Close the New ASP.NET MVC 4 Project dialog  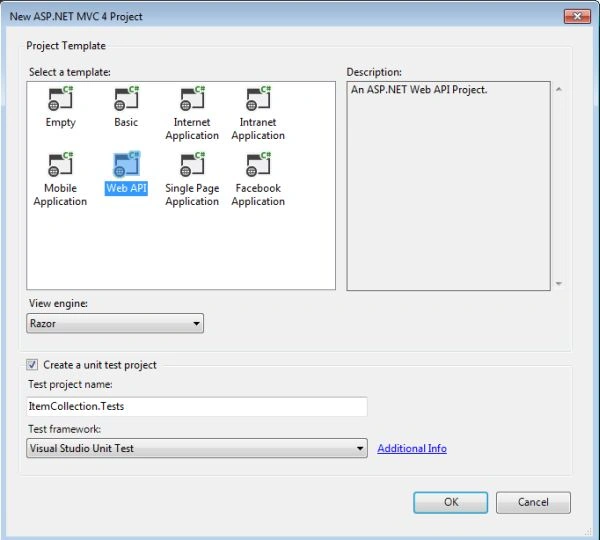[577, 16]
